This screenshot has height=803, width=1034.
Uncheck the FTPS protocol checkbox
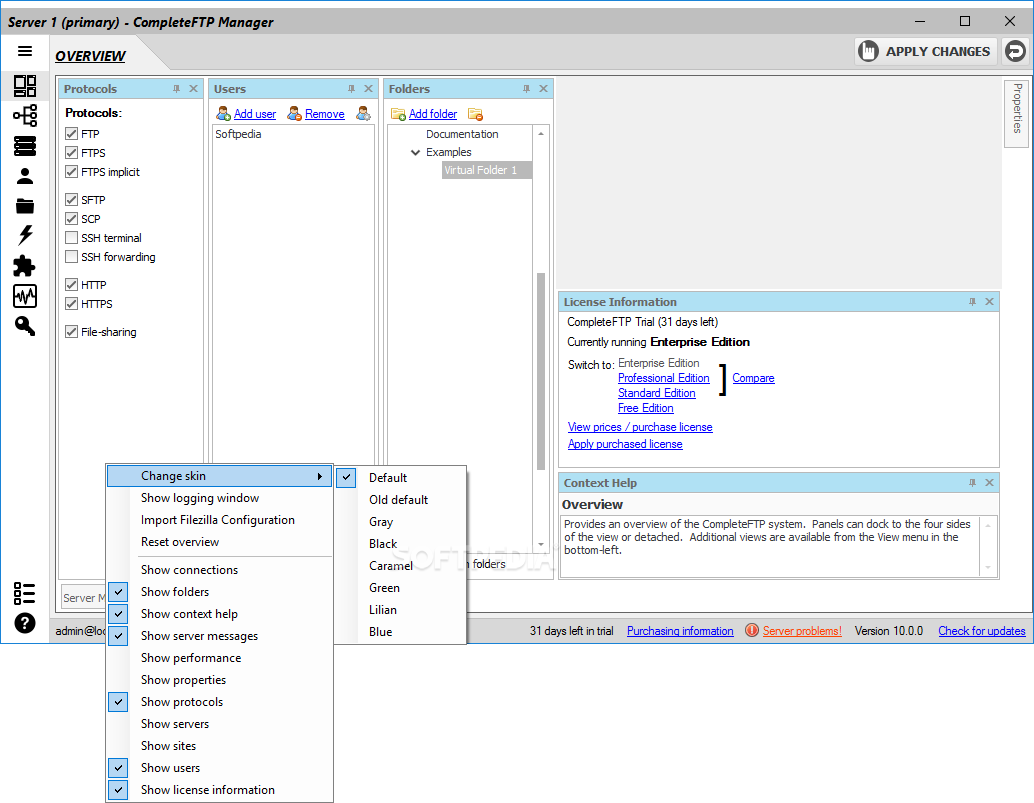[x=72, y=153]
